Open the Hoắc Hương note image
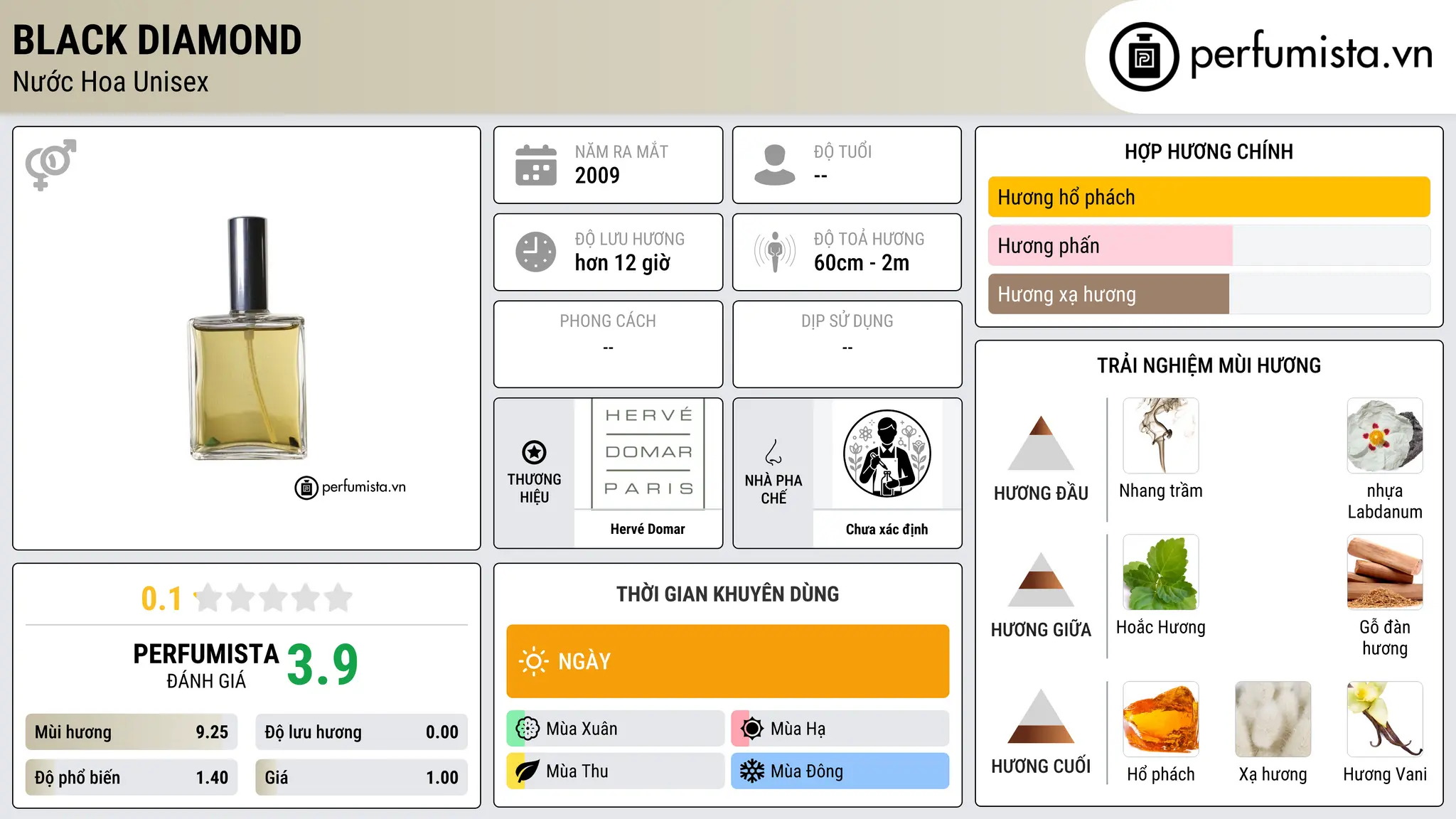 pos(1161,572)
